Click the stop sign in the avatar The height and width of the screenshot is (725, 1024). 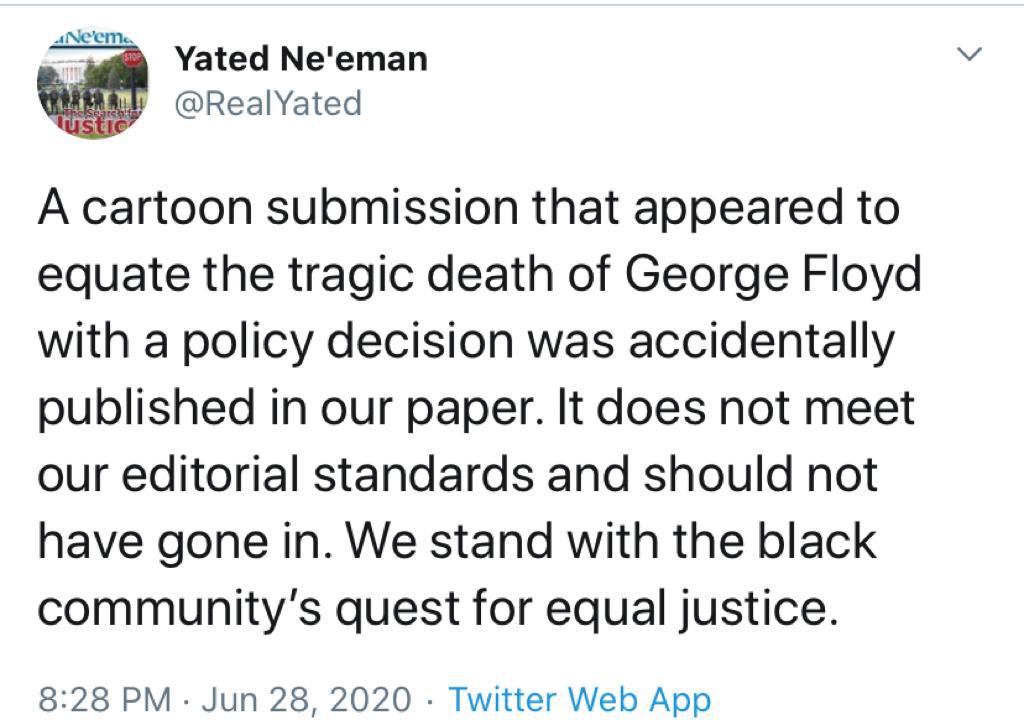coord(129,57)
